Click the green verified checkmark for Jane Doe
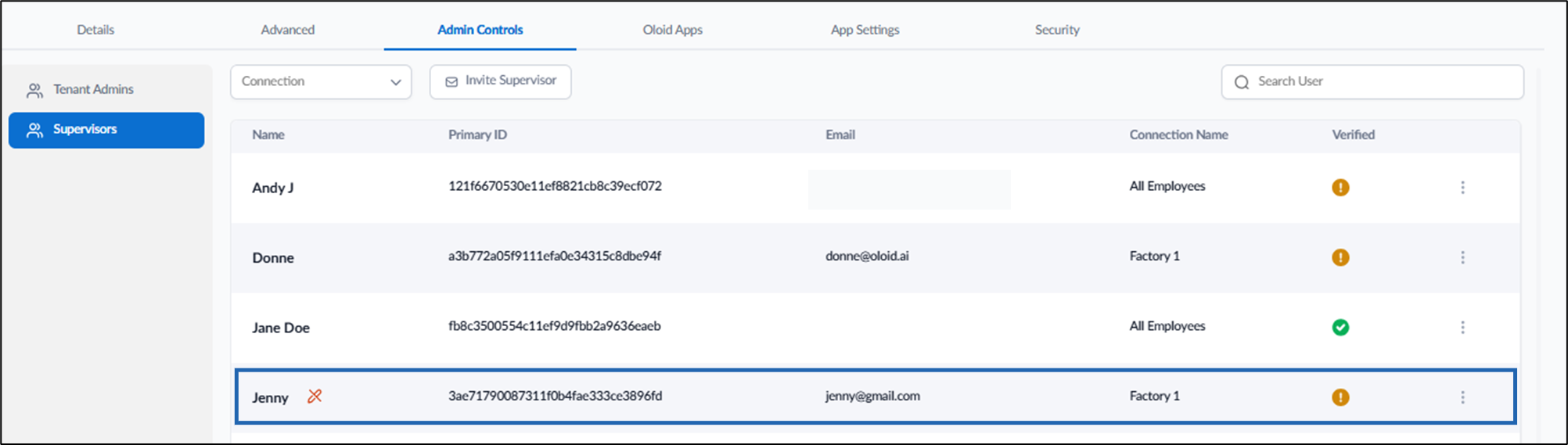 (x=1340, y=328)
